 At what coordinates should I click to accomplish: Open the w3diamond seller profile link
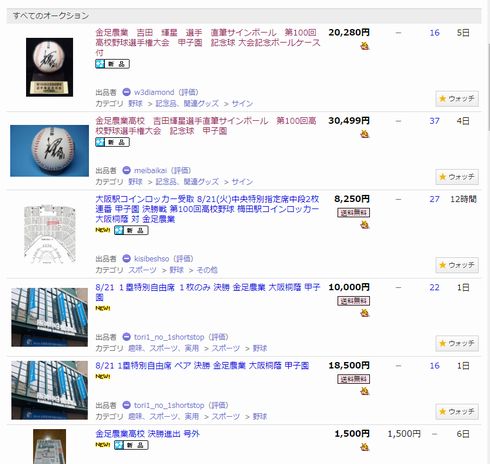point(154,92)
